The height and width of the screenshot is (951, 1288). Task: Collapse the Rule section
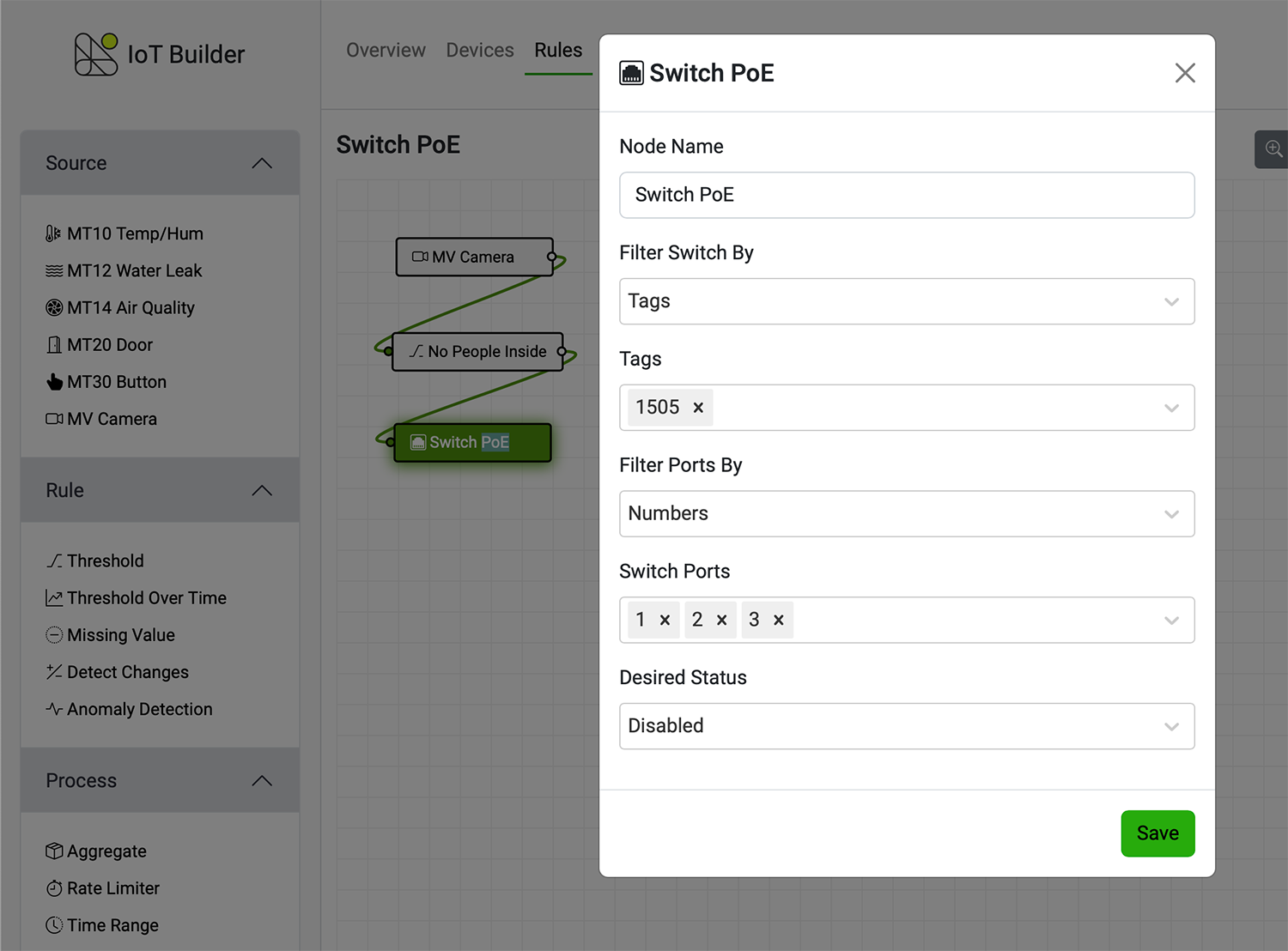tap(262, 490)
